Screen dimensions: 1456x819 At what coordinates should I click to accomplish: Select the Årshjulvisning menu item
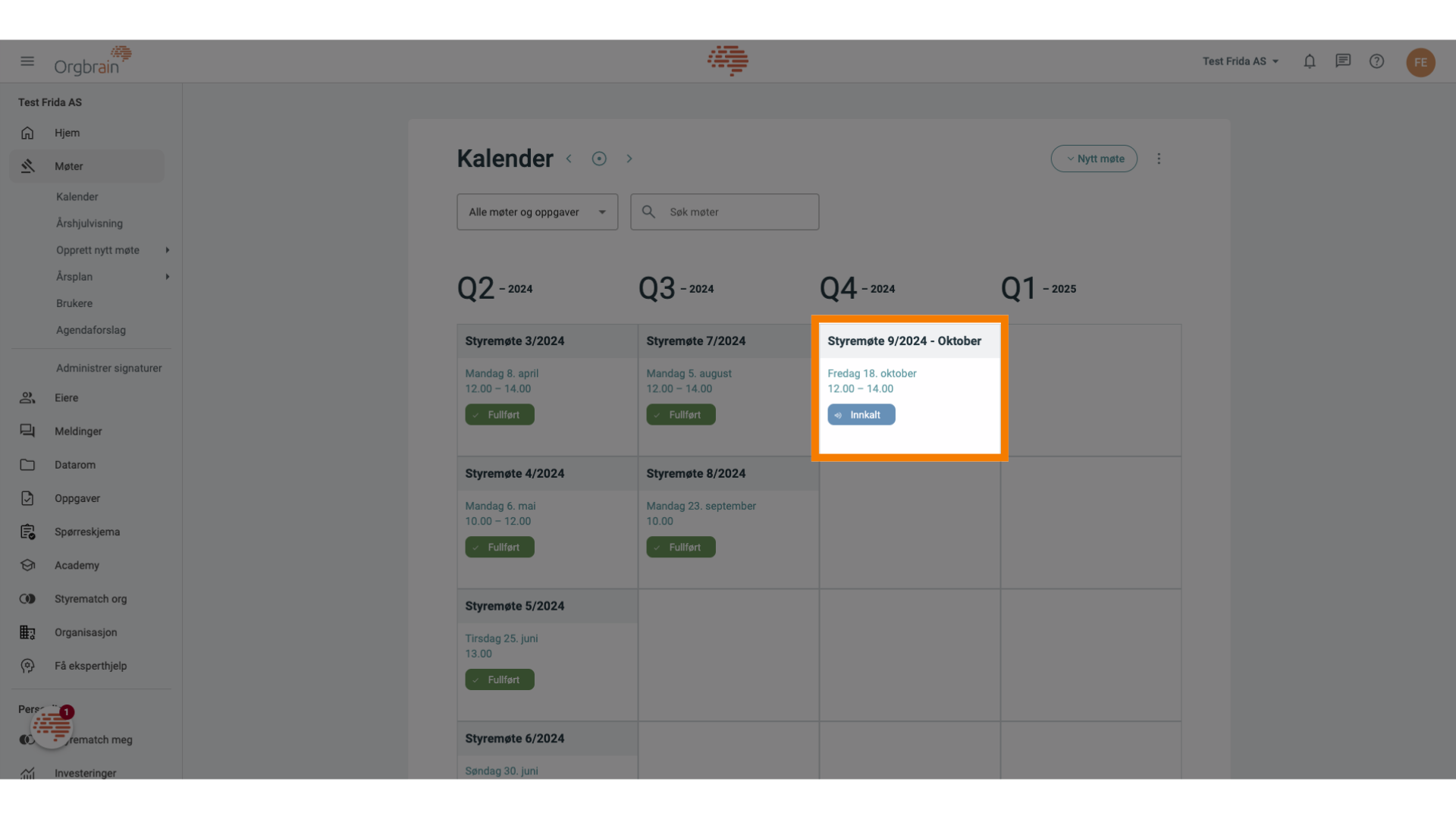point(88,223)
